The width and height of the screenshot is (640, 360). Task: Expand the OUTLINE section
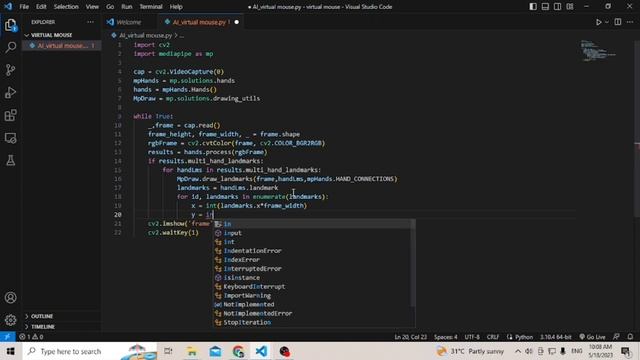61,316
